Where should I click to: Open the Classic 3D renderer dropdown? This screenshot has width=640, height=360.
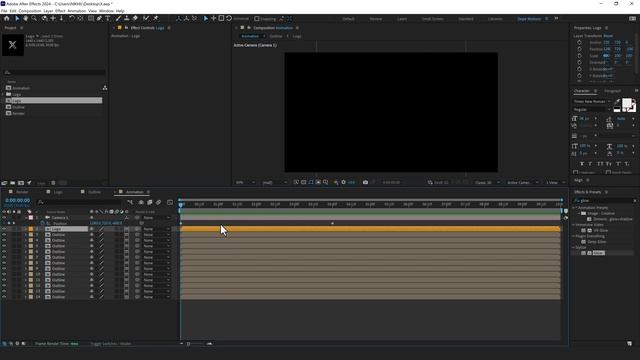[487, 182]
